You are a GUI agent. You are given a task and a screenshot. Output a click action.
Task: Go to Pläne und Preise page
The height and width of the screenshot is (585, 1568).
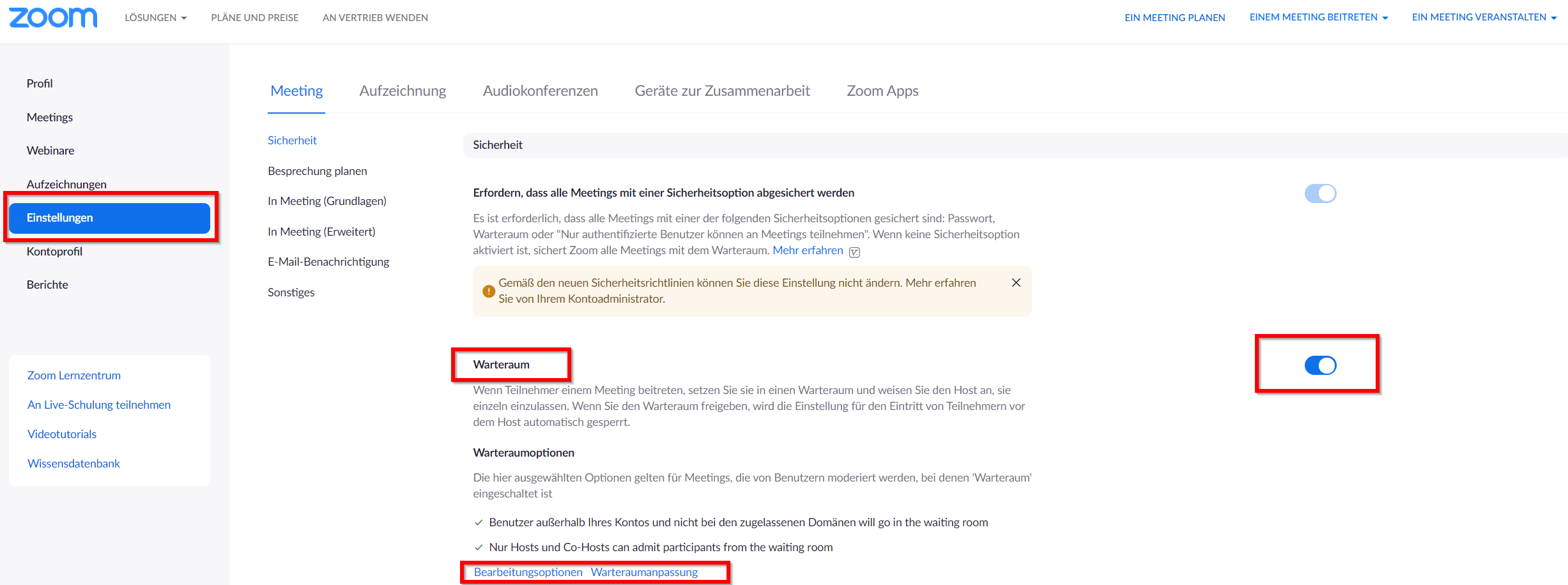tap(255, 18)
